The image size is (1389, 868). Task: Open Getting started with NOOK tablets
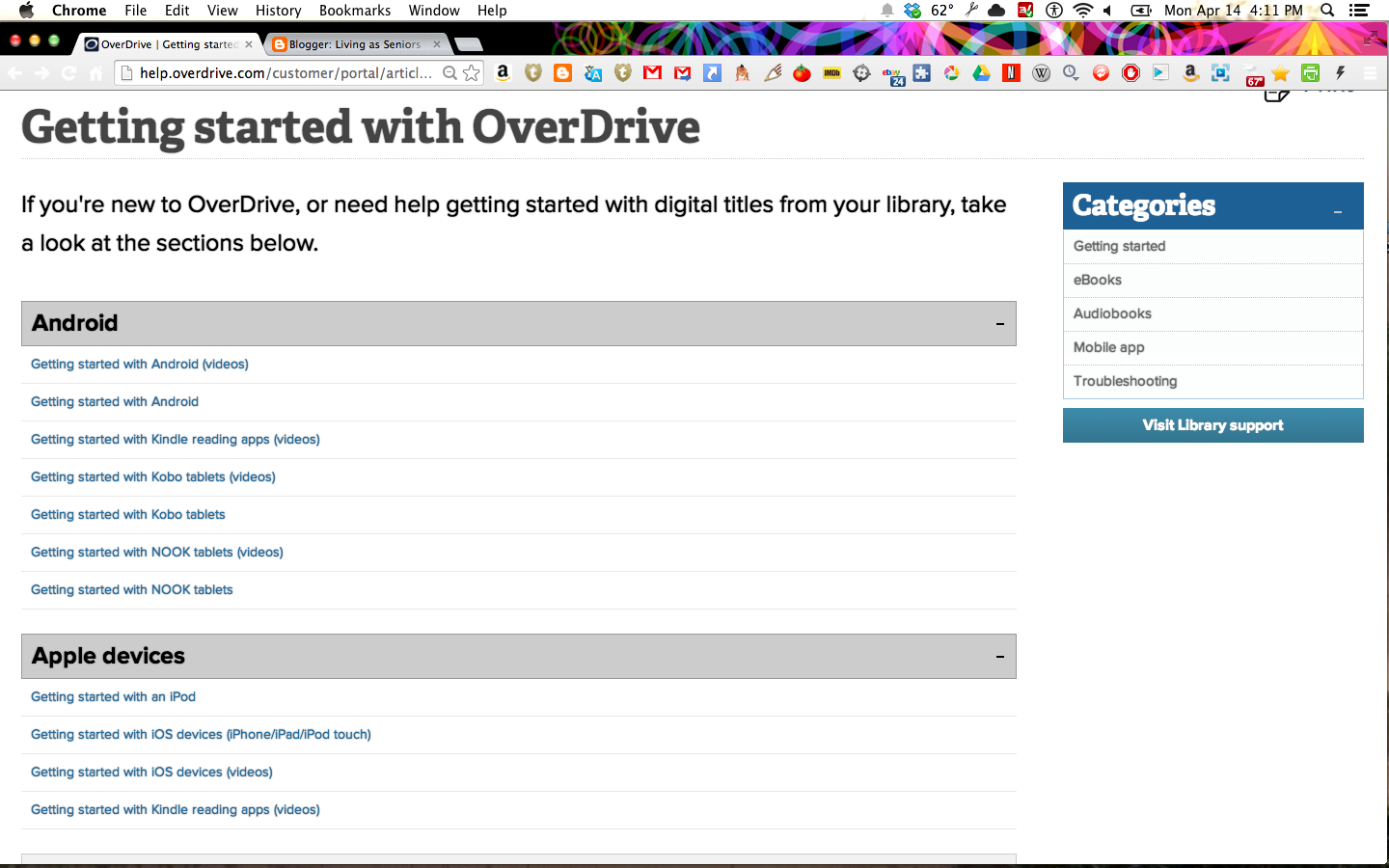click(132, 590)
